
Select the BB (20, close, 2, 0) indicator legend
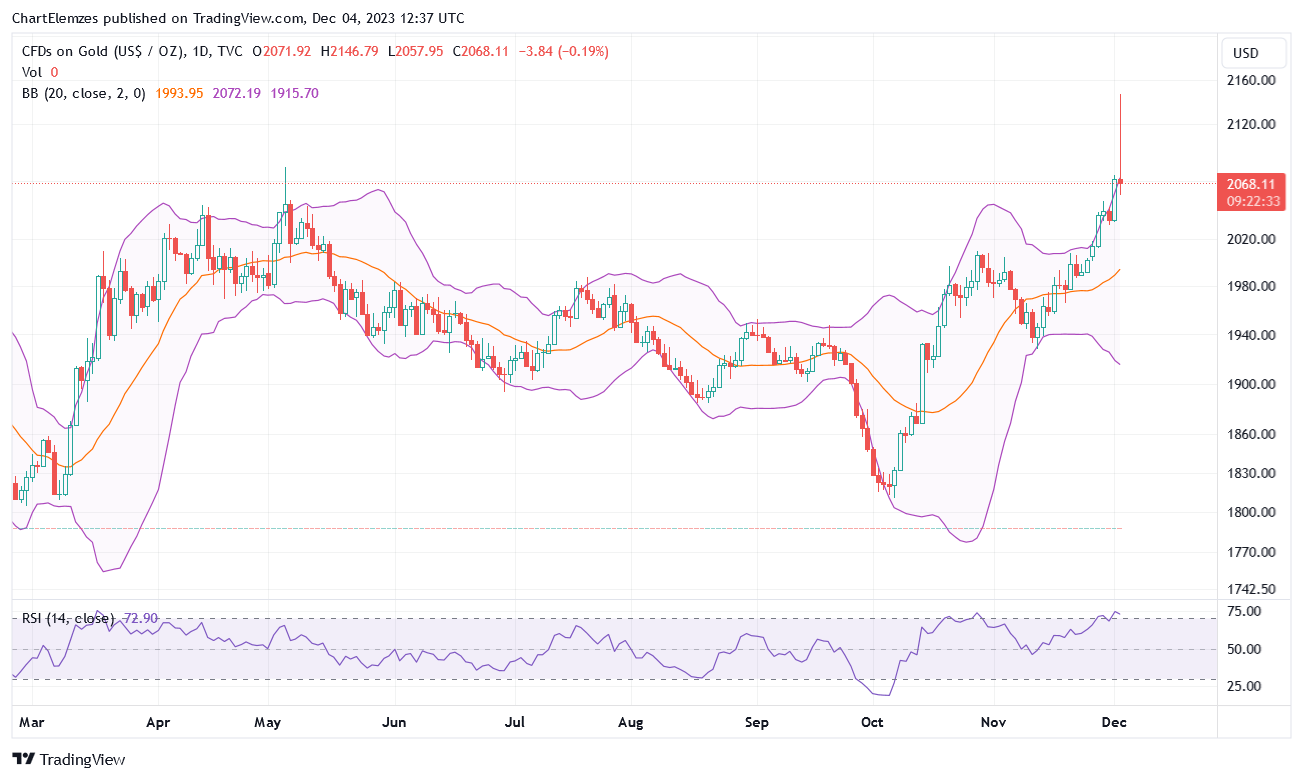(x=84, y=93)
